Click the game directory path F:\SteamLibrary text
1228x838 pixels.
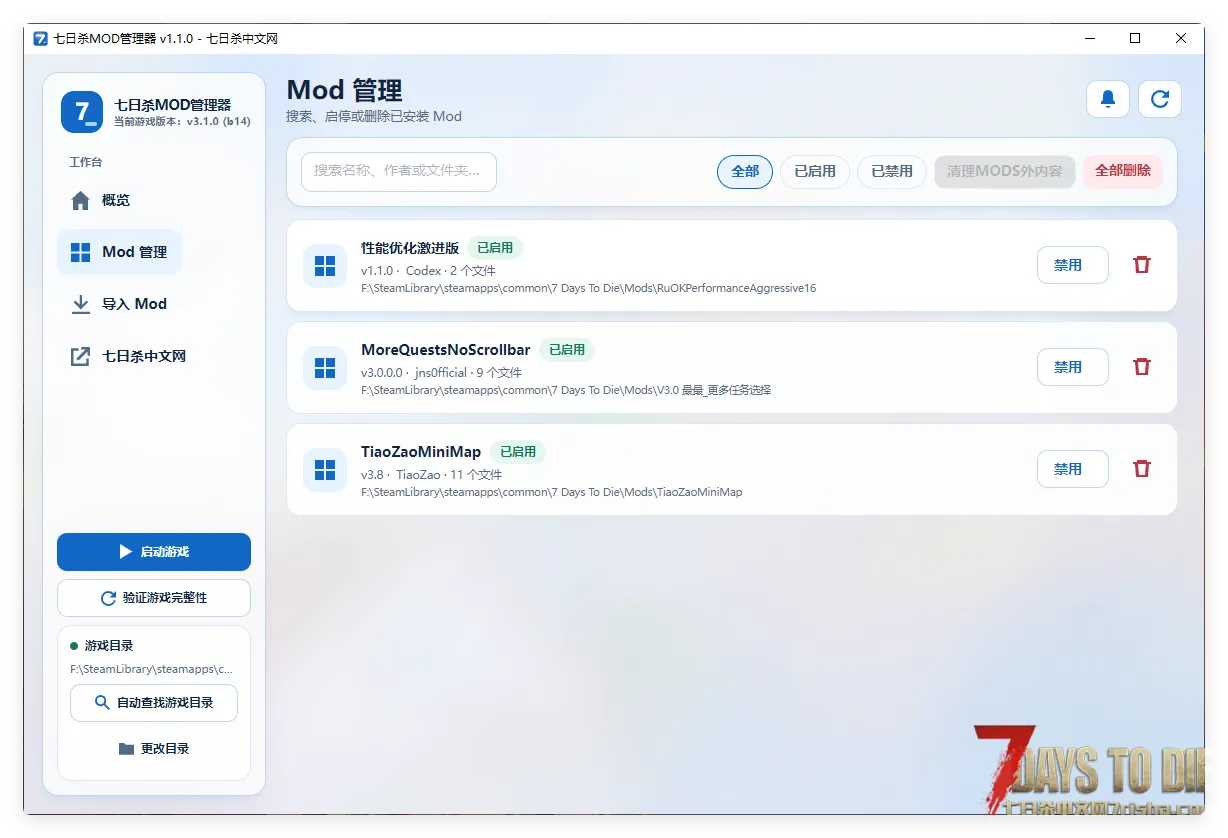pyautogui.click(x=152, y=670)
